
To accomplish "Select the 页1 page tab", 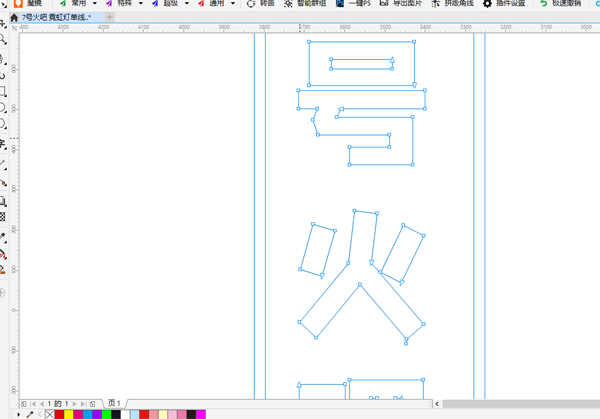I will click(x=114, y=403).
